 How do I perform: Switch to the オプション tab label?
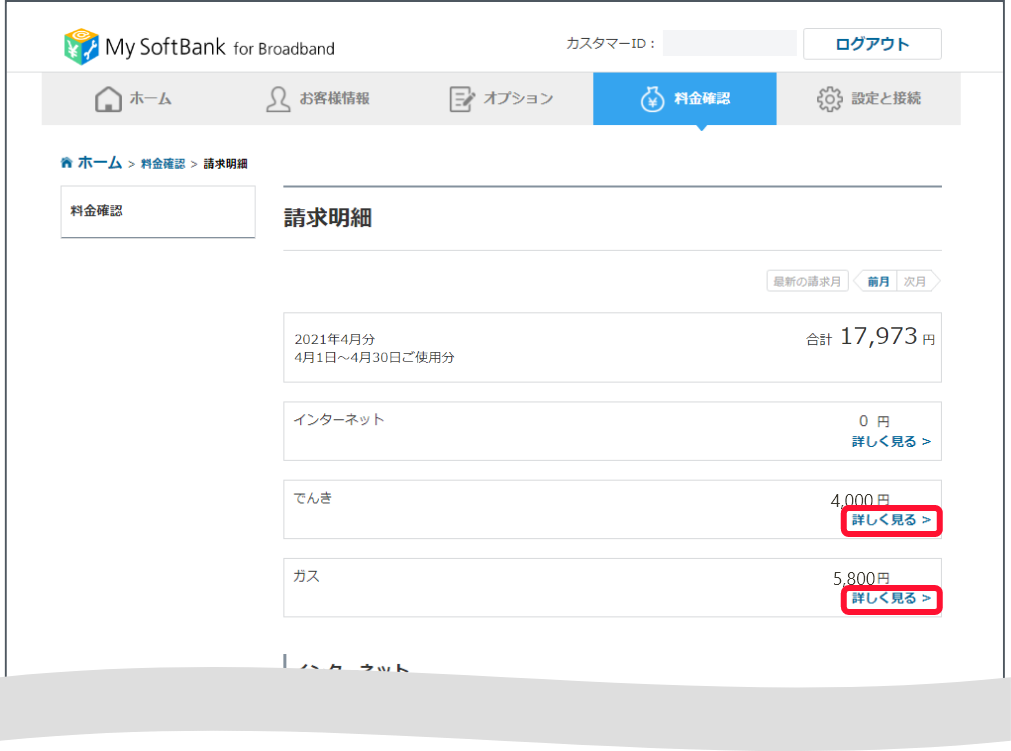pyautogui.click(x=518, y=99)
